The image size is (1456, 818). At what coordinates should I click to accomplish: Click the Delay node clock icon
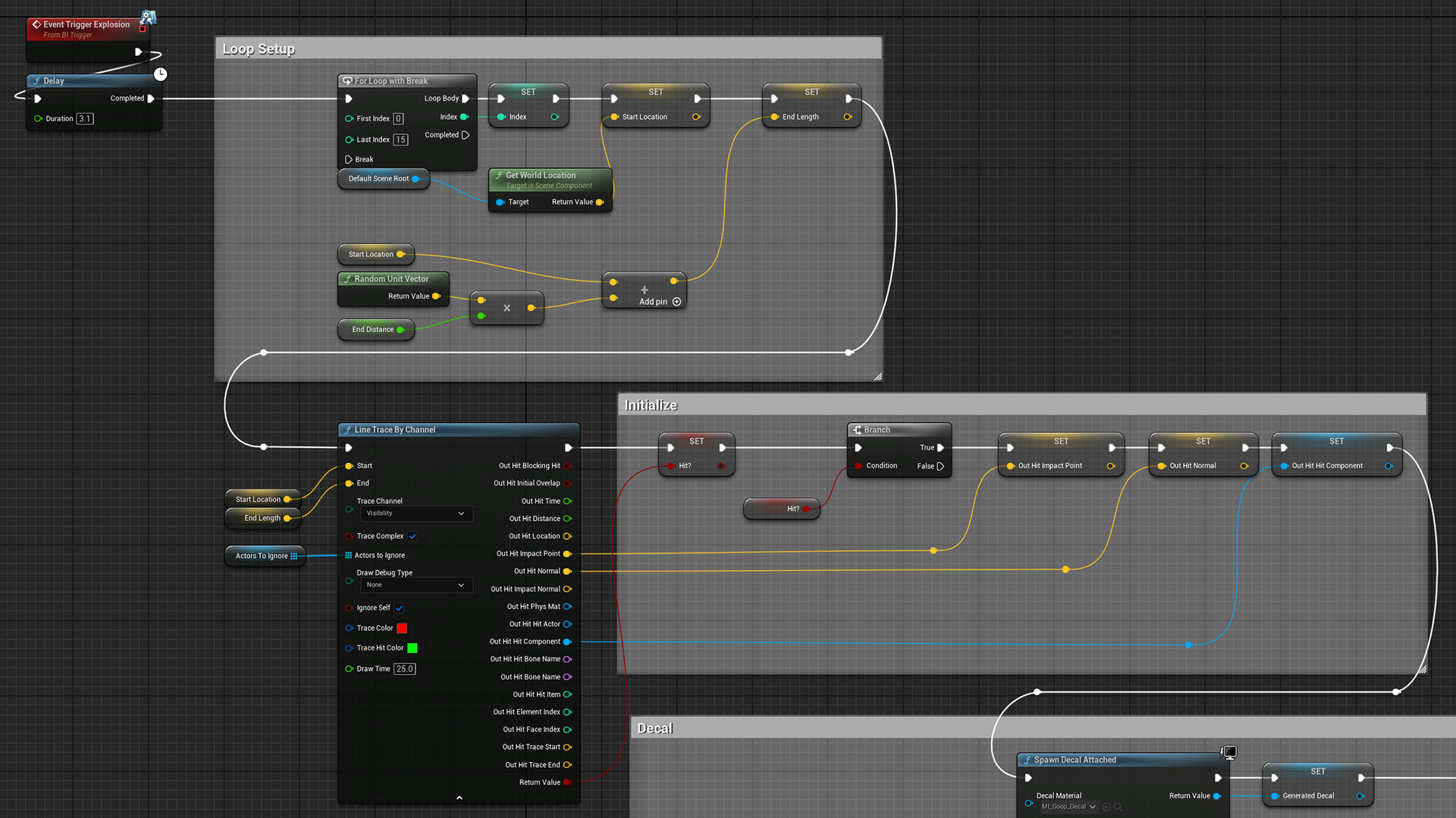(x=161, y=74)
